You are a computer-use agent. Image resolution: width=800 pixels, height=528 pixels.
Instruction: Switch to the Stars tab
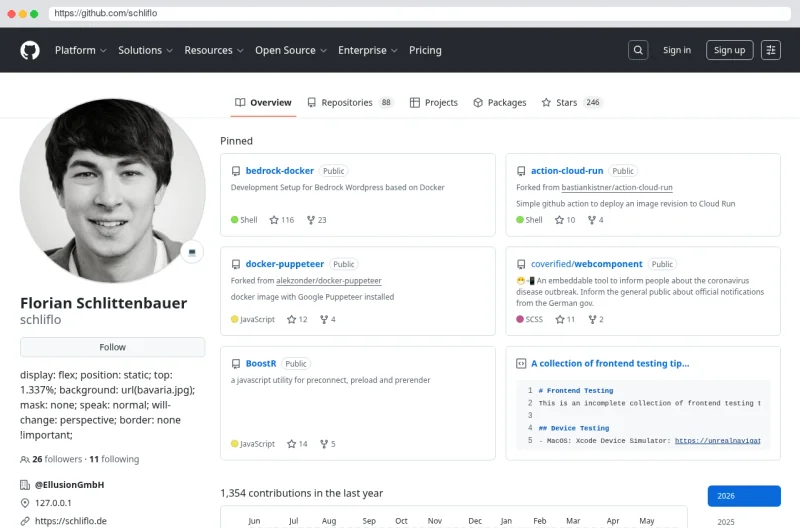[x=571, y=103]
